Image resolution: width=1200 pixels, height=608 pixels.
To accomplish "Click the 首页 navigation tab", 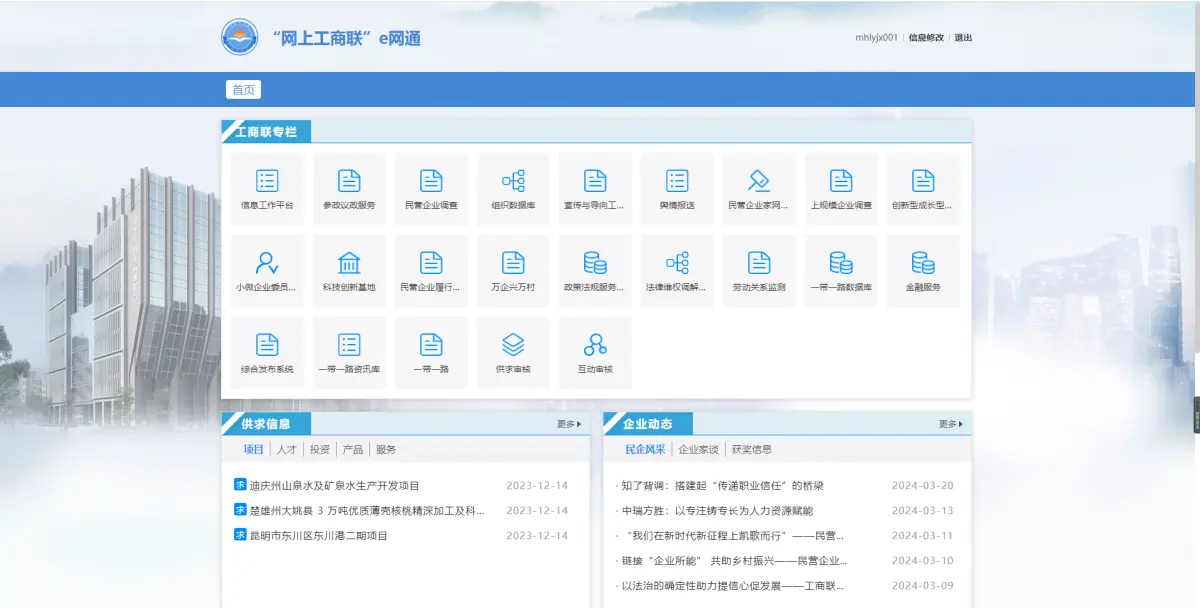I will pos(243,90).
